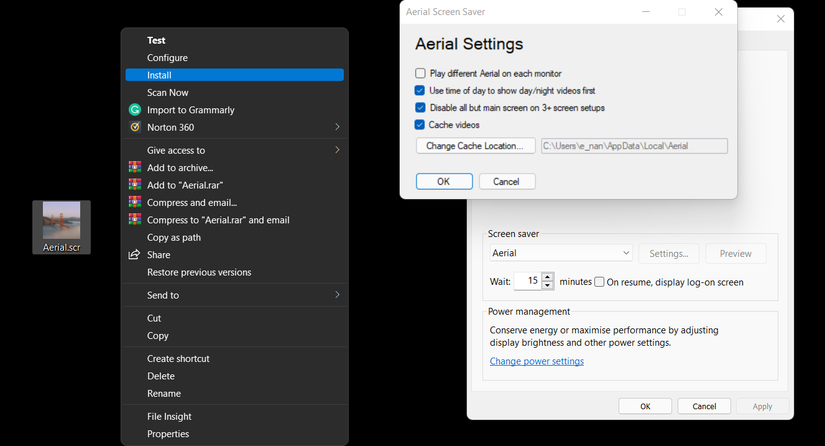The image size is (825, 446).
Task: Click WinRAR icon beside Add to archive
Action: (135, 167)
